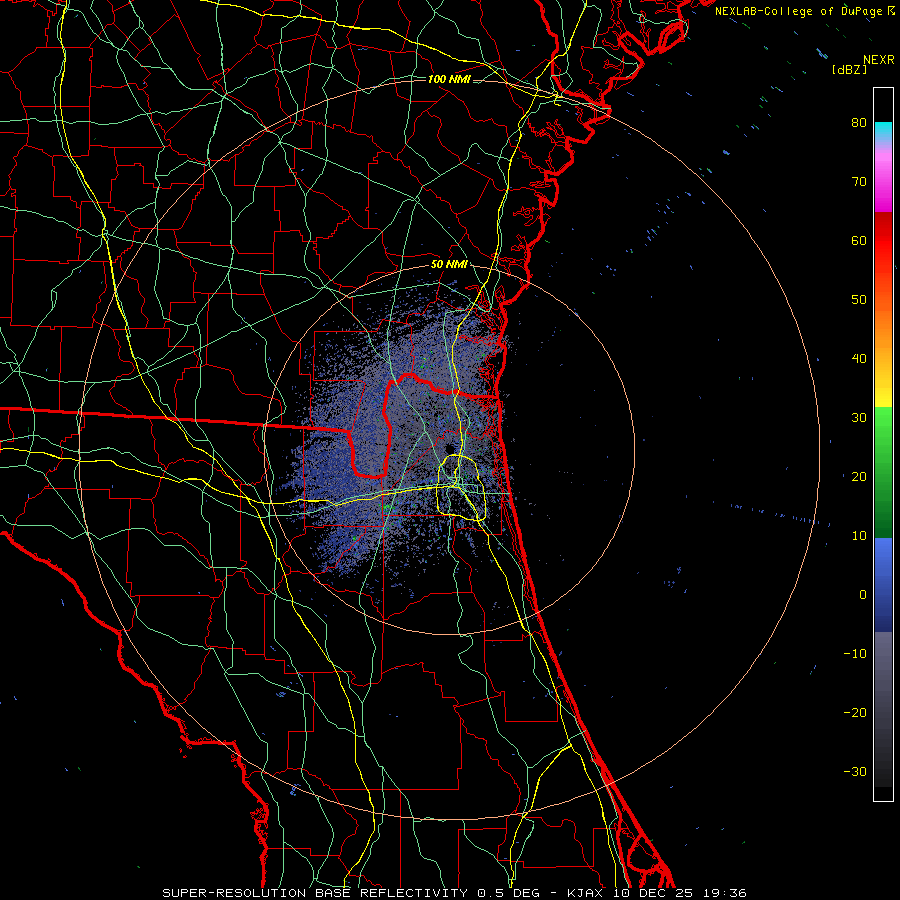900x900 pixels.
Task: Click the NEXR label above the color scale
Action: coord(879,60)
